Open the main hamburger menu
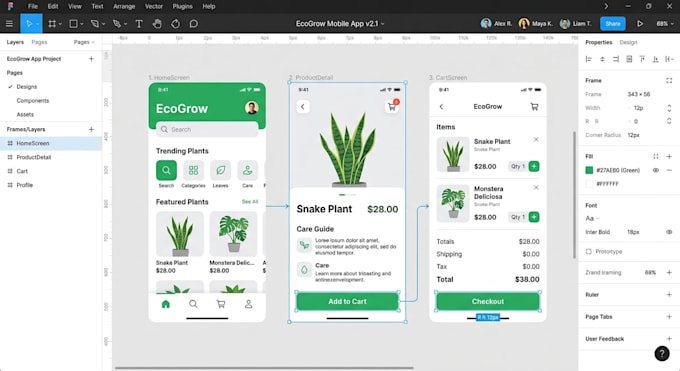 9,23
